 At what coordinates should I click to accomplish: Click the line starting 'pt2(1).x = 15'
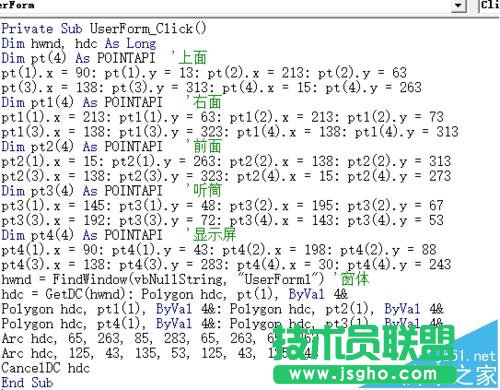[x=226, y=161]
